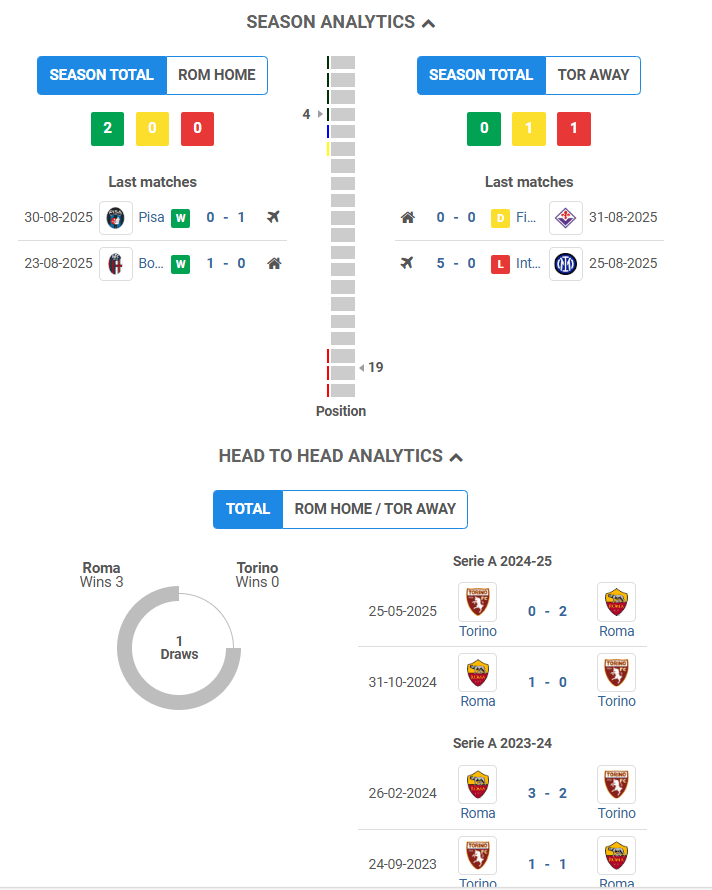Click the Fiorentina club crest icon
This screenshot has height=890, width=712.
tap(566, 218)
